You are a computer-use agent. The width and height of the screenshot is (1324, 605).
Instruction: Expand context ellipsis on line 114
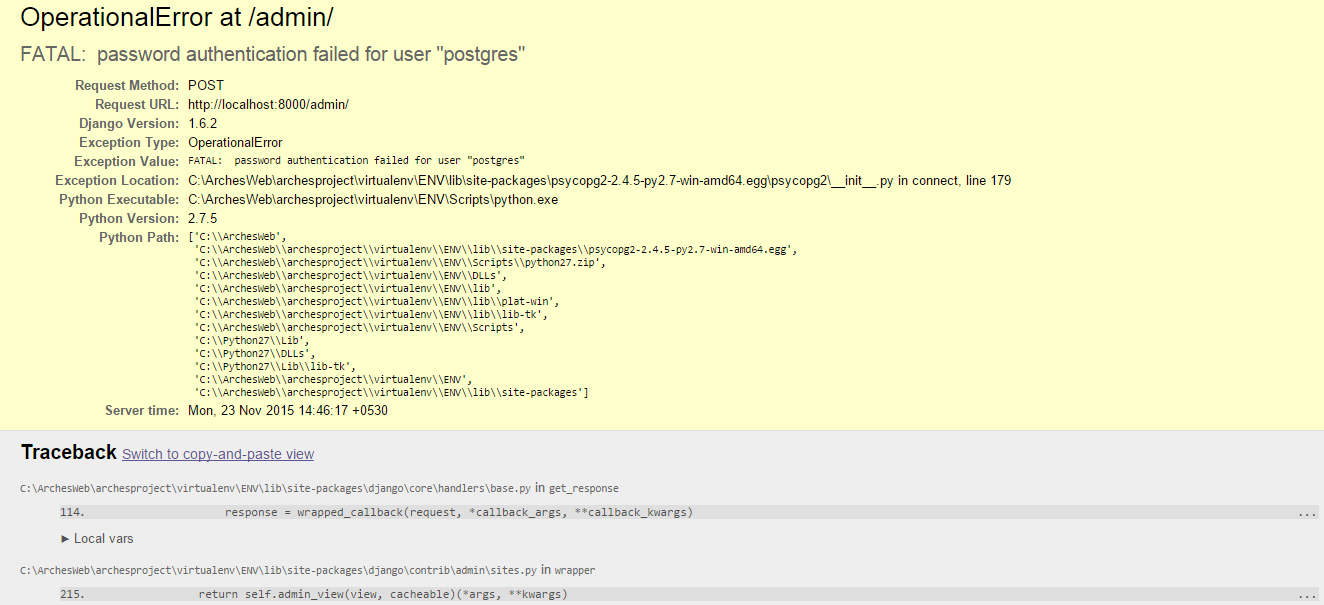[x=1307, y=513]
